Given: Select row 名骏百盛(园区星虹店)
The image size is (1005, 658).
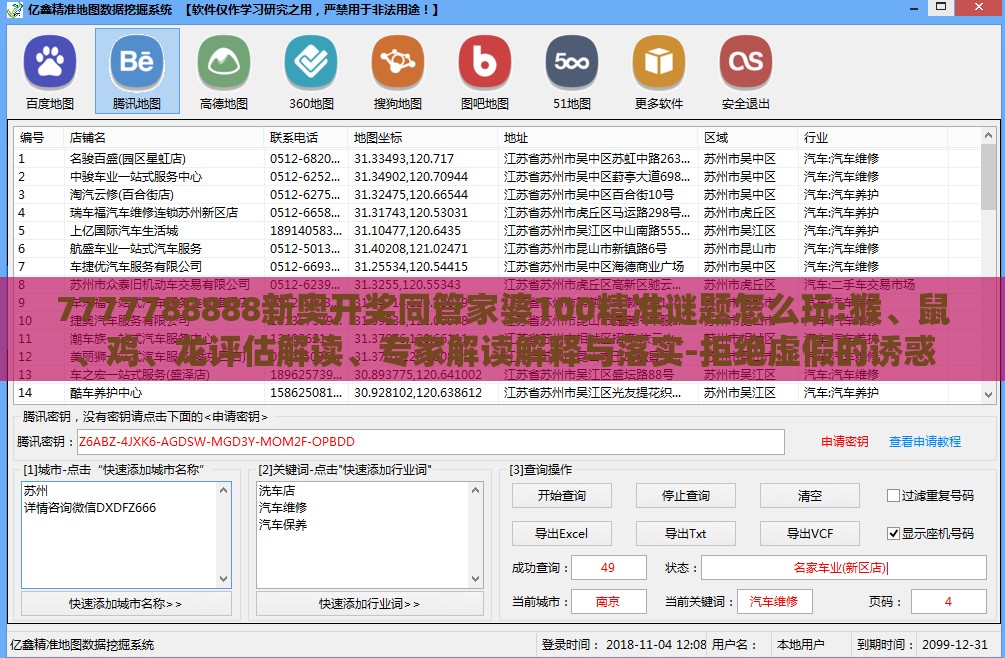Looking at the screenshot, I should click(497, 158).
